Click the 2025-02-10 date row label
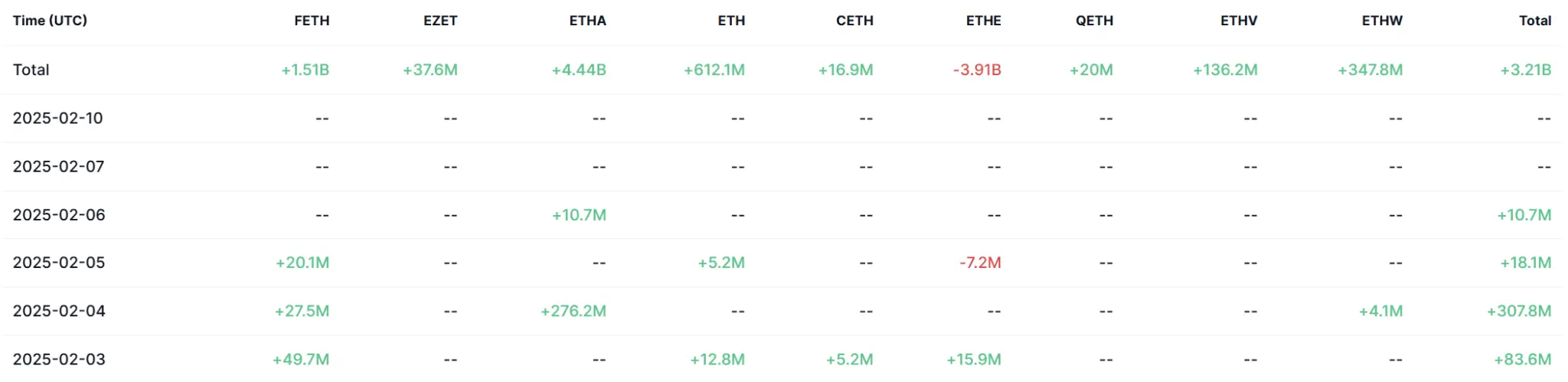The width and height of the screenshot is (1568, 382). [58, 118]
